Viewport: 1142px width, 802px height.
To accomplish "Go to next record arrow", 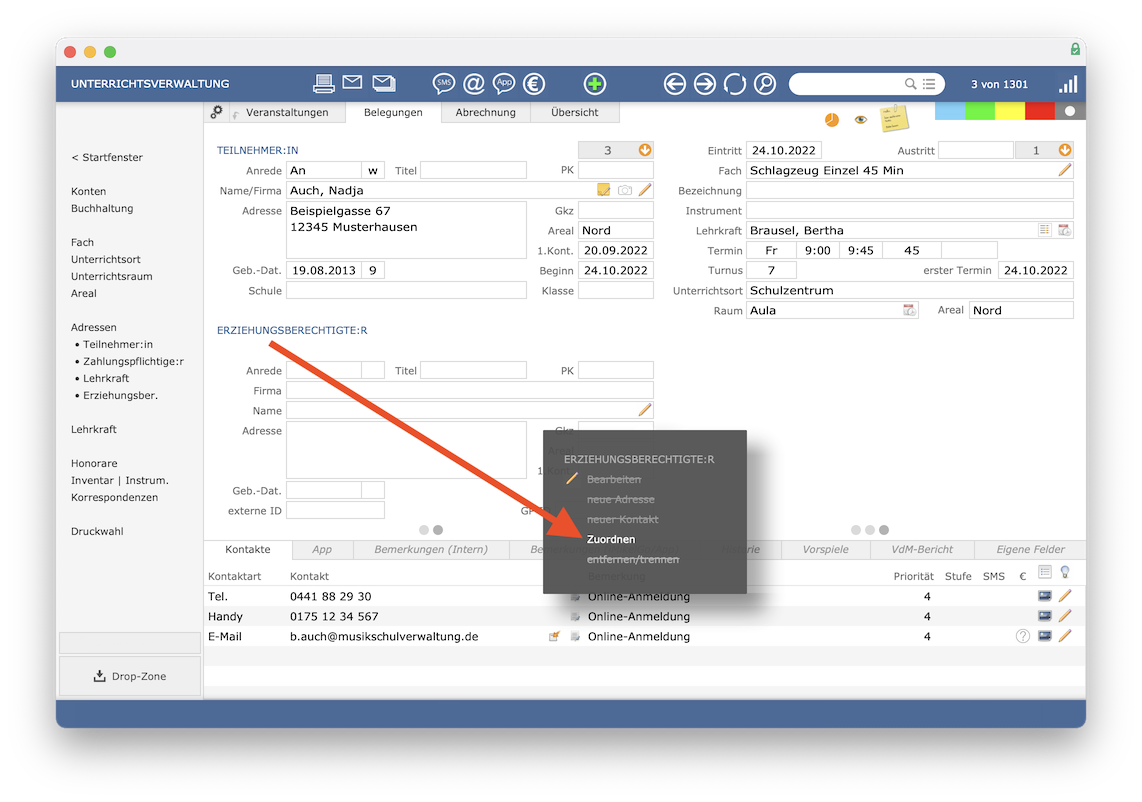I will pyautogui.click(x=704, y=84).
